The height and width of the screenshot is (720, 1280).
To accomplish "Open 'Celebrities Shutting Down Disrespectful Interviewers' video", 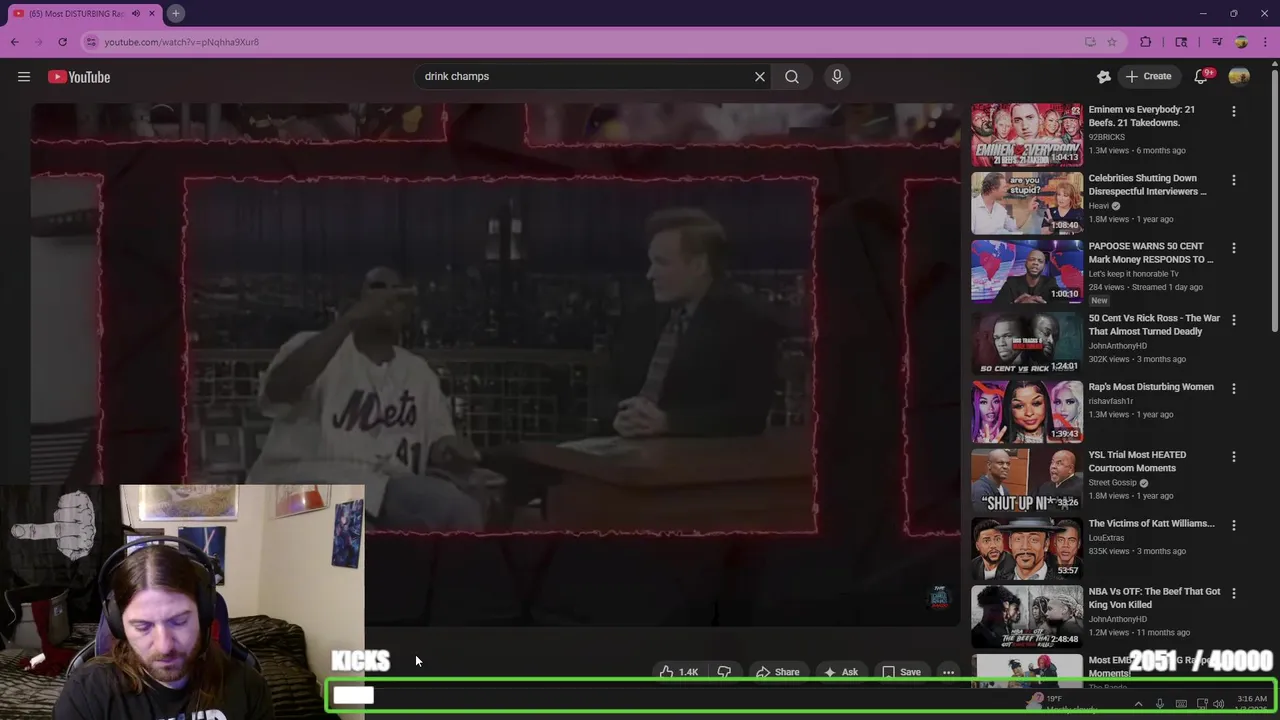I will pyautogui.click(x=1148, y=185).
